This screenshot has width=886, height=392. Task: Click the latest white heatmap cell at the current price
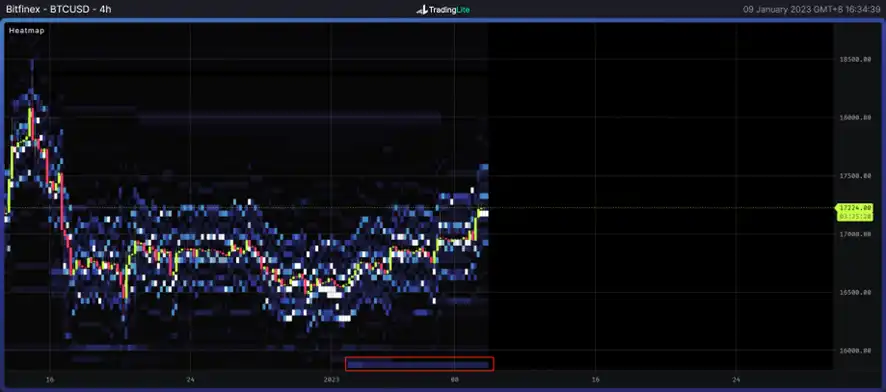(x=484, y=212)
